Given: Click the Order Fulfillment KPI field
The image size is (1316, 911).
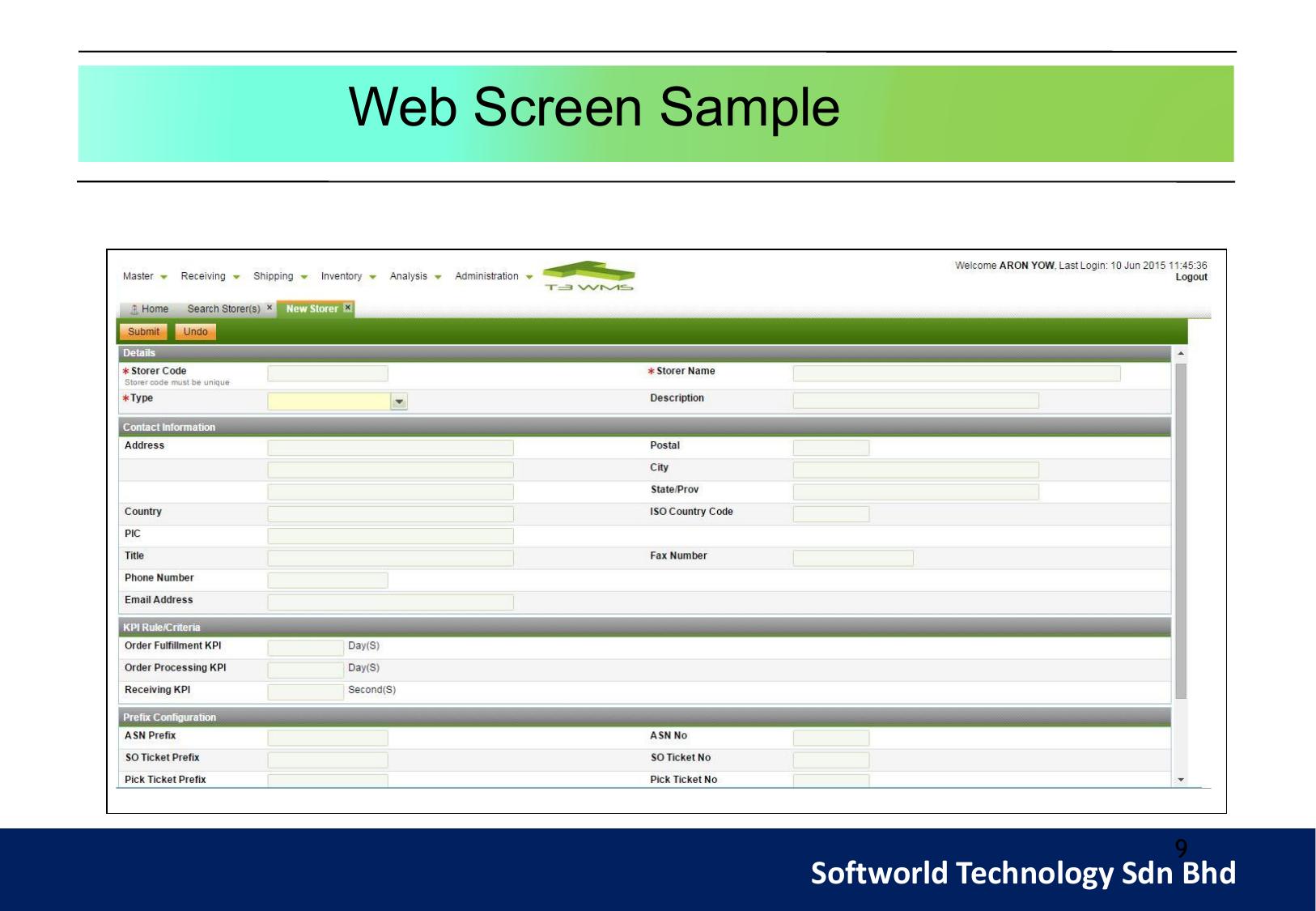Looking at the screenshot, I should pos(306,648).
